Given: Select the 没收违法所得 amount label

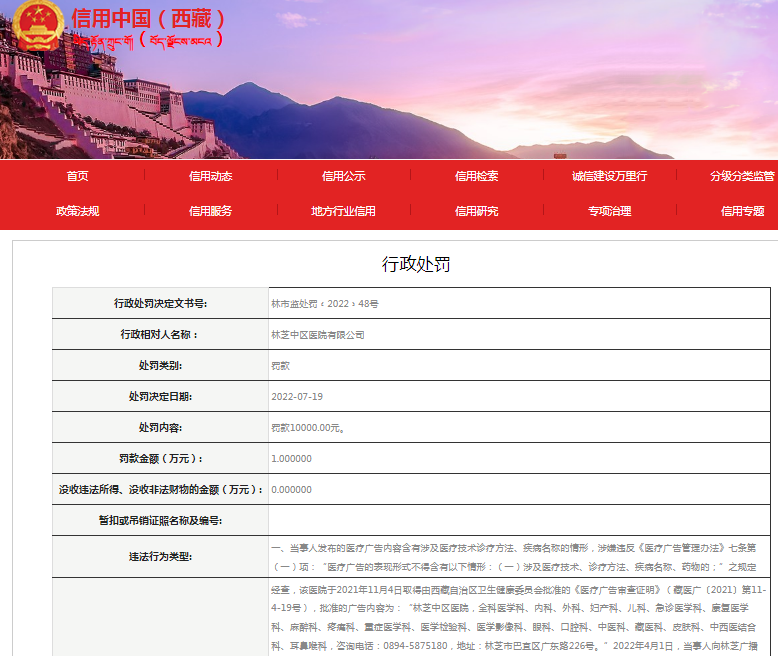Looking at the screenshot, I should [x=160, y=489].
